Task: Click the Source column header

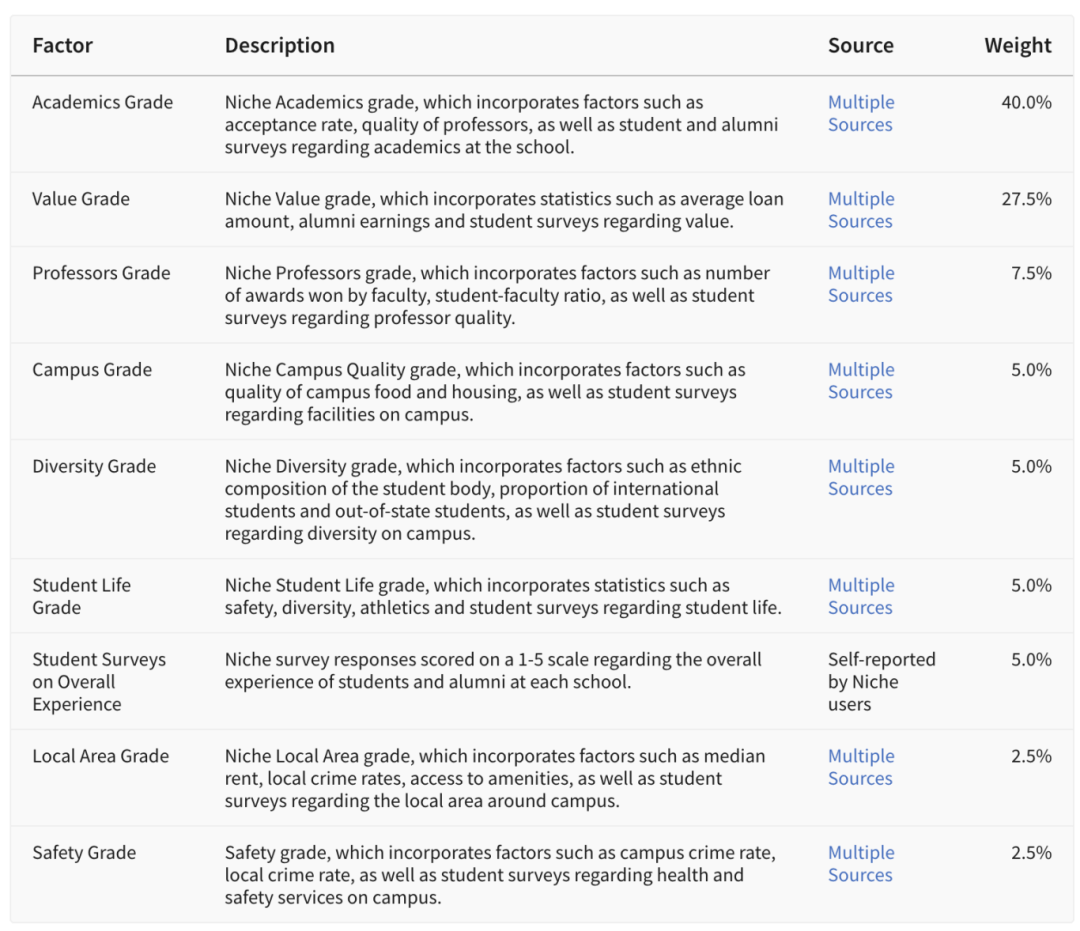Action: pos(861,45)
